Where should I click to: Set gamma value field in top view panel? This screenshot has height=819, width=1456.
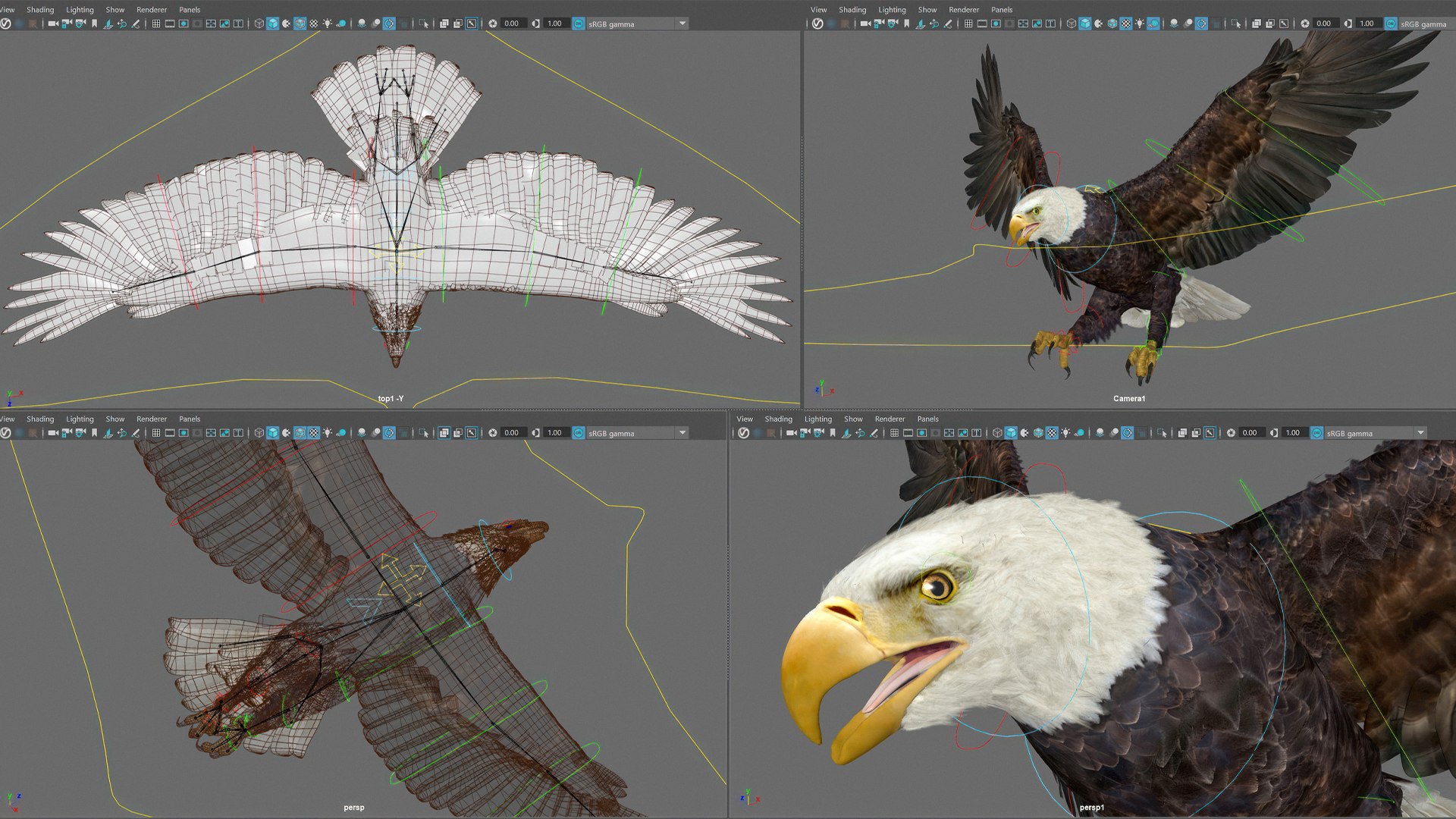click(556, 24)
